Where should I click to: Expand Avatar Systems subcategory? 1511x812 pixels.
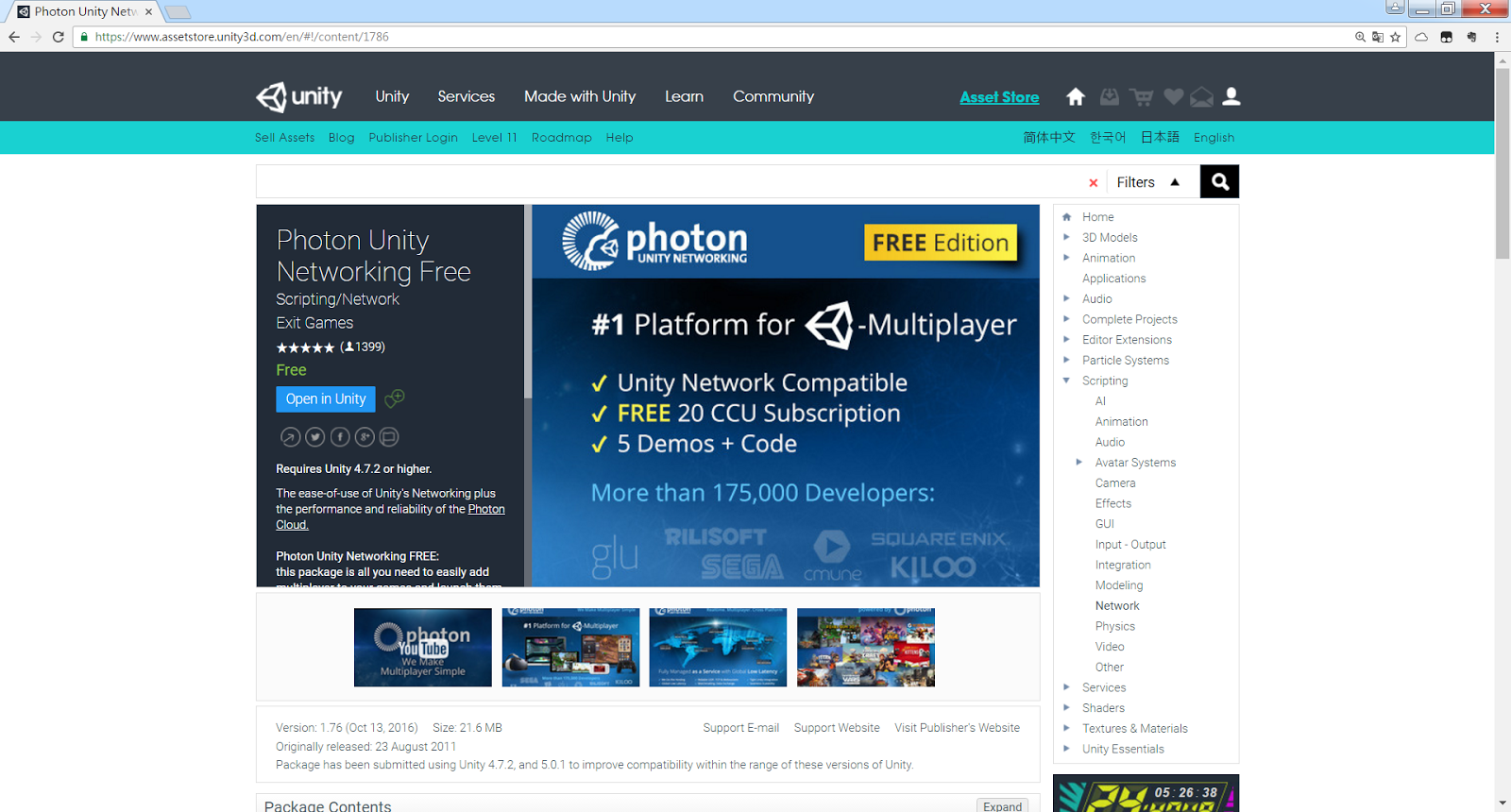1079,462
